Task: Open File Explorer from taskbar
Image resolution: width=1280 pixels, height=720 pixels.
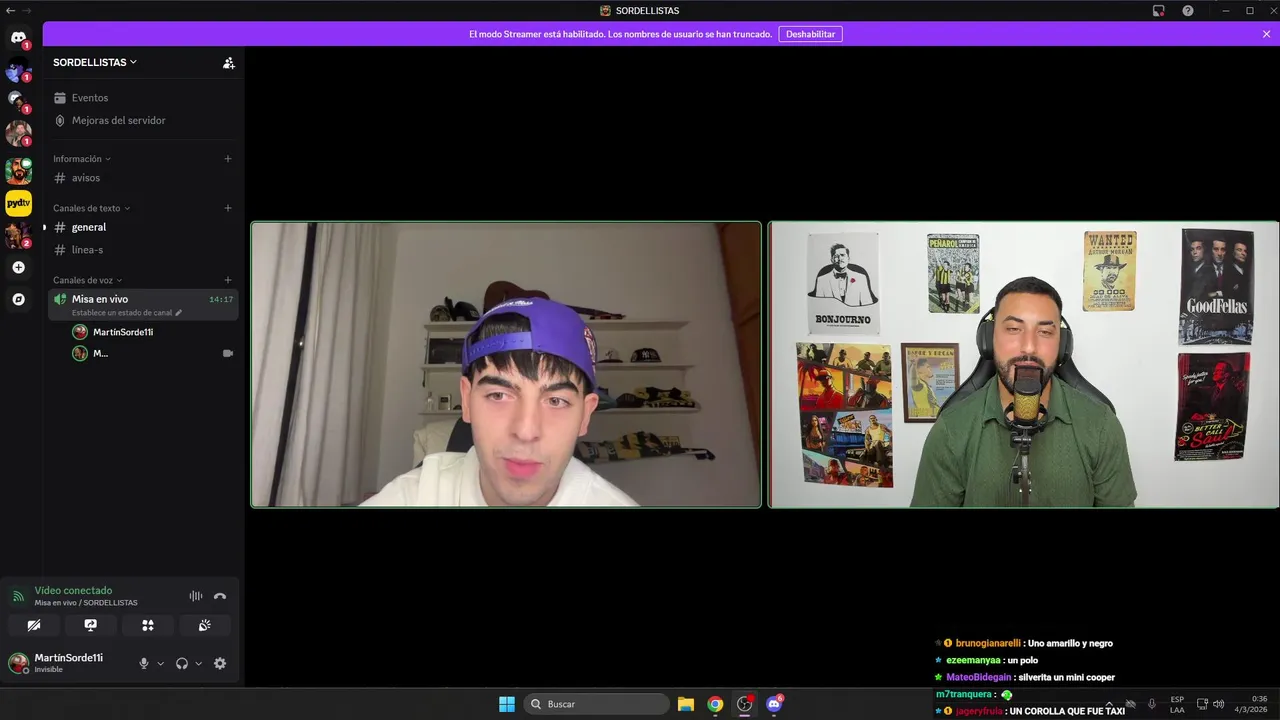Action: click(x=686, y=704)
